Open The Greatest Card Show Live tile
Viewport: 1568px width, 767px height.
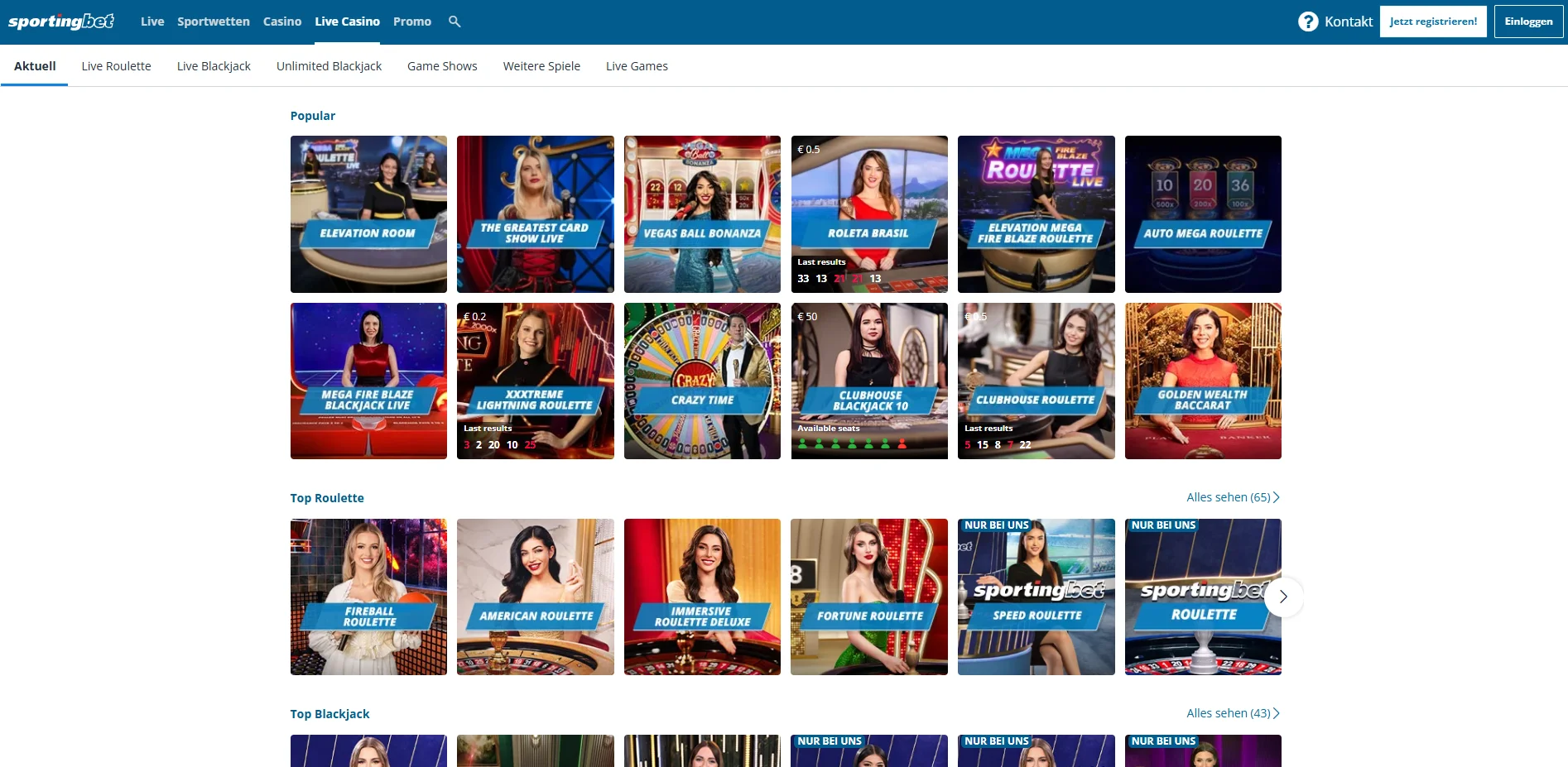pyautogui.click(x=536, y=214)
